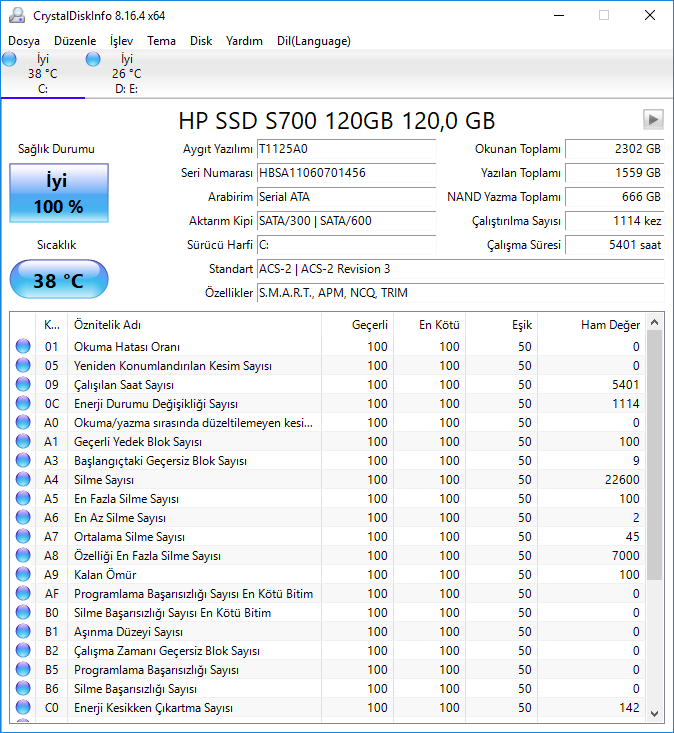Viewport: 674px width, 733px height.
Task: Click the status orb for attribute B6
Action: (x=23, y=688)
